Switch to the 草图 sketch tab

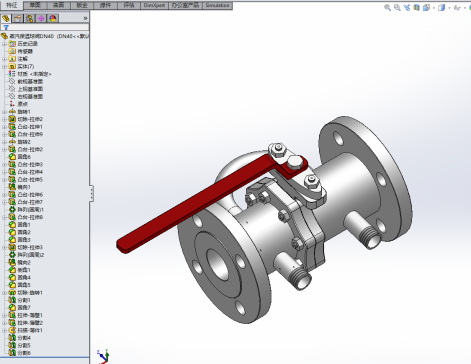click(x=35, y=5)
